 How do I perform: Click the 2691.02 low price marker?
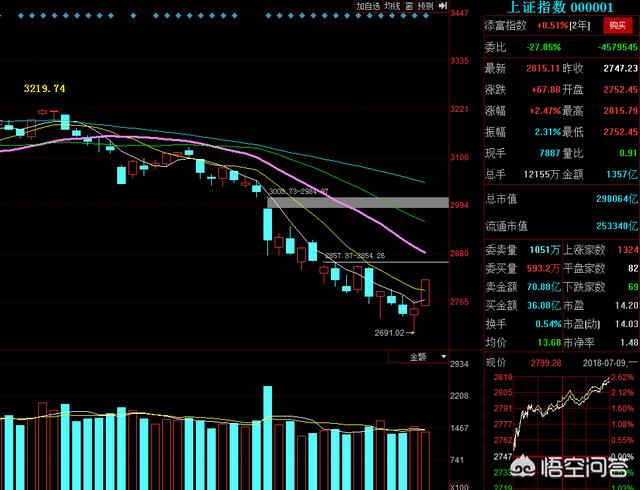point(389,333)
